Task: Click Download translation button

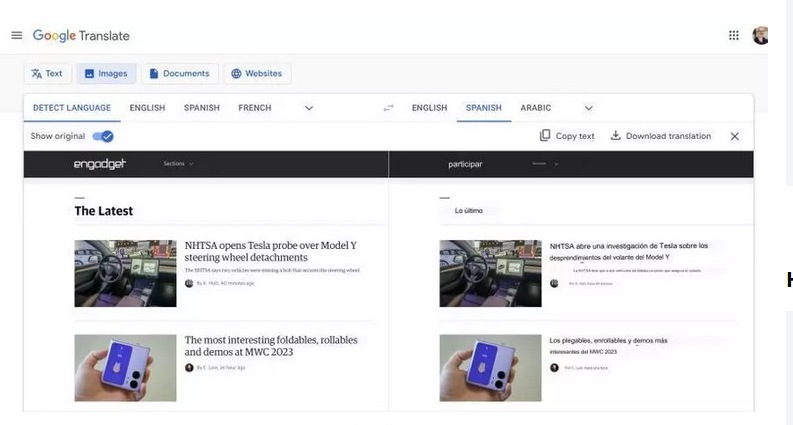Action: click(660, 137)
